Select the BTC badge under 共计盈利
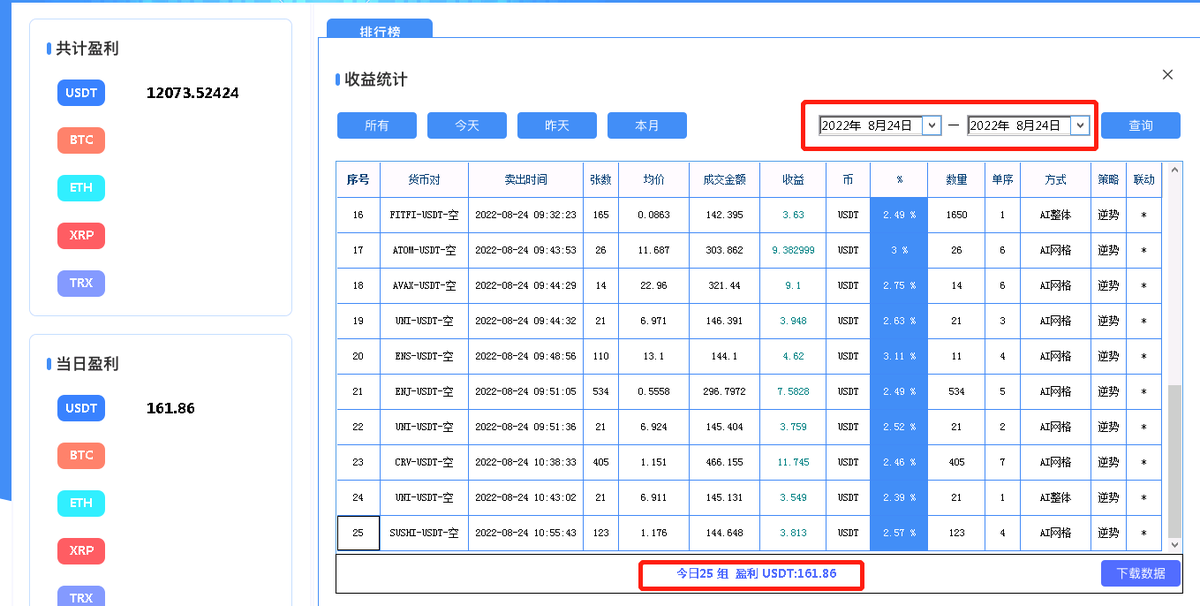The image size is (1200, 606). [81, 140]
